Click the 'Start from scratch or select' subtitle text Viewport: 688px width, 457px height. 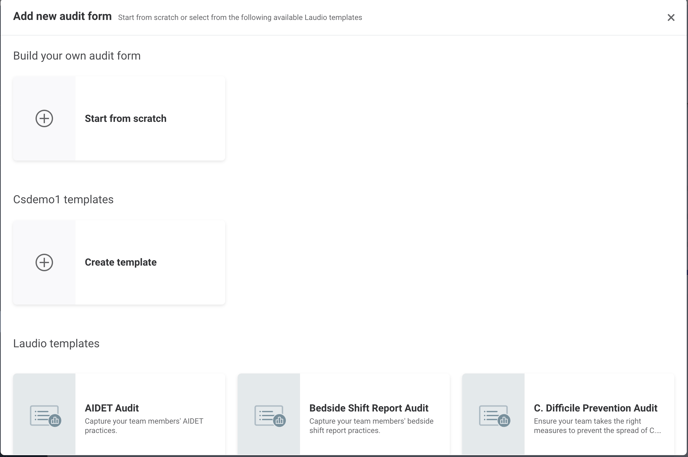[240, 18]
